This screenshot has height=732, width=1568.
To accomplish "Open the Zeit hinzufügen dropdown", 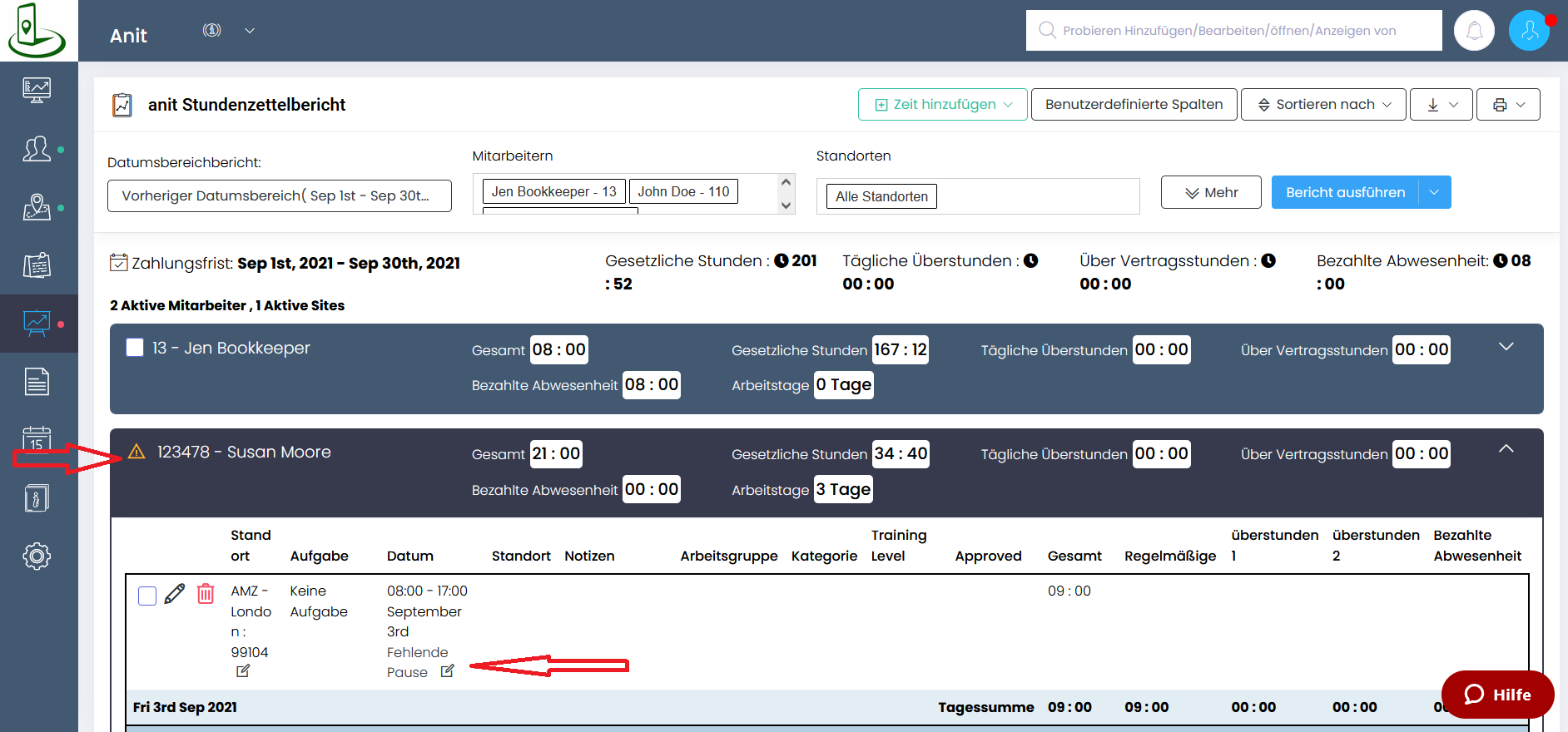I will tap(943, 105).
